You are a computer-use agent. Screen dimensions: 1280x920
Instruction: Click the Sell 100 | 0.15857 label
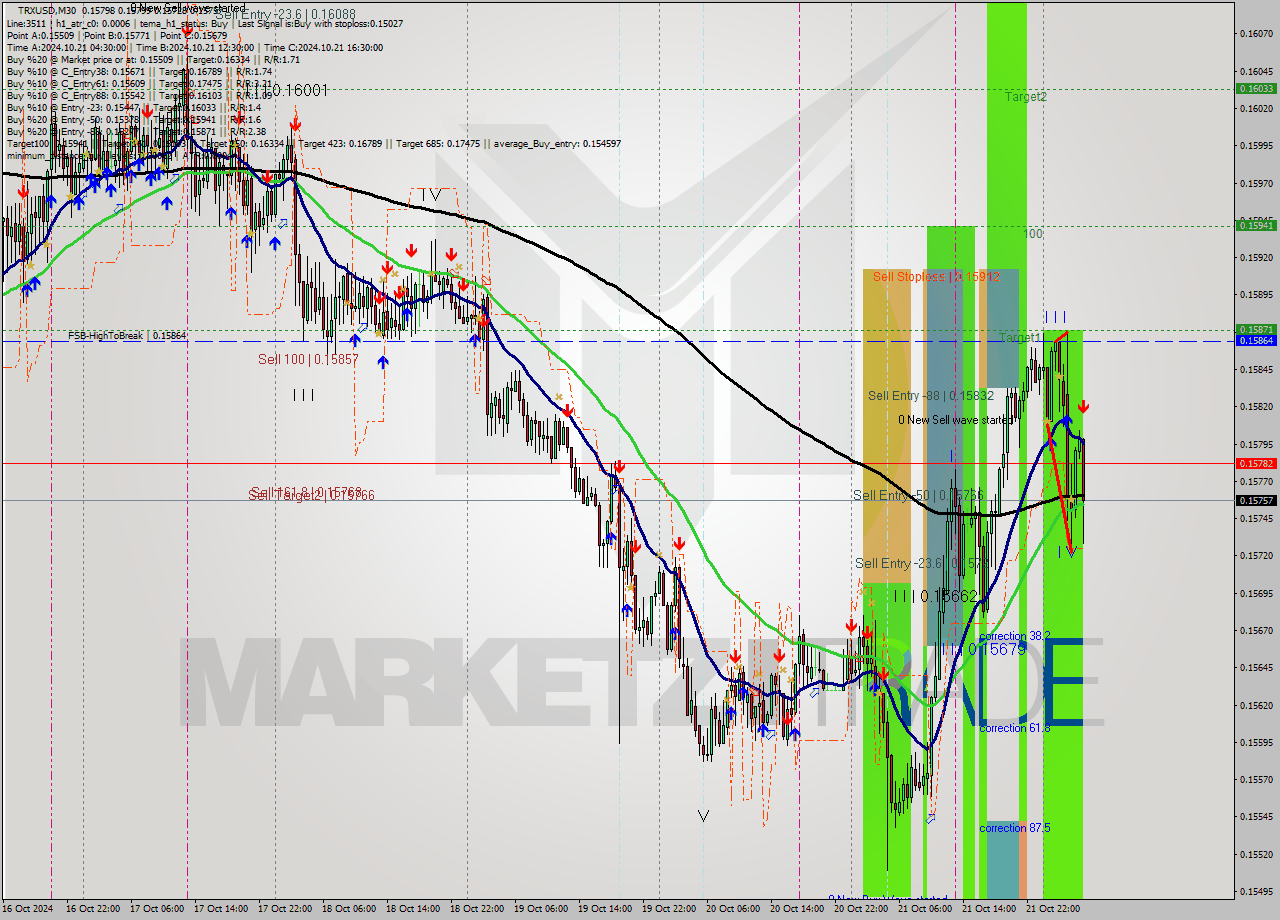click(x=308, y=358)
